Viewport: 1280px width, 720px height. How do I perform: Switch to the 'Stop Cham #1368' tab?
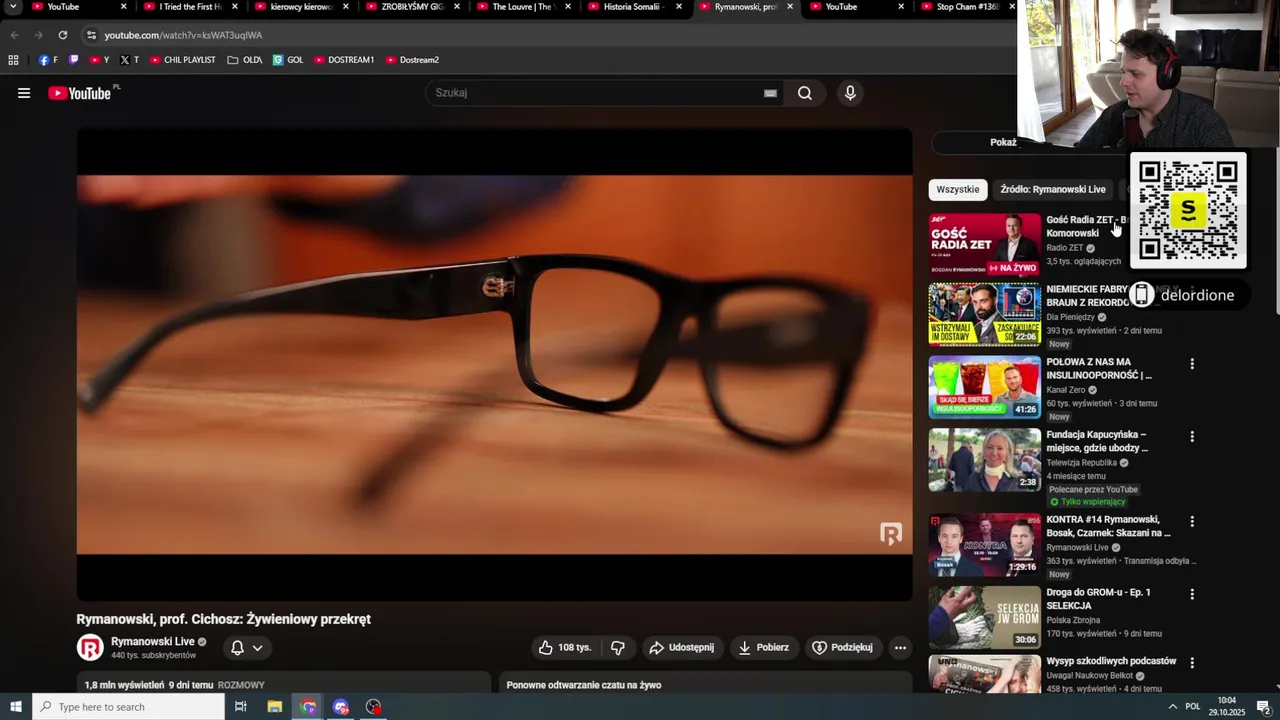click(968, 7)
